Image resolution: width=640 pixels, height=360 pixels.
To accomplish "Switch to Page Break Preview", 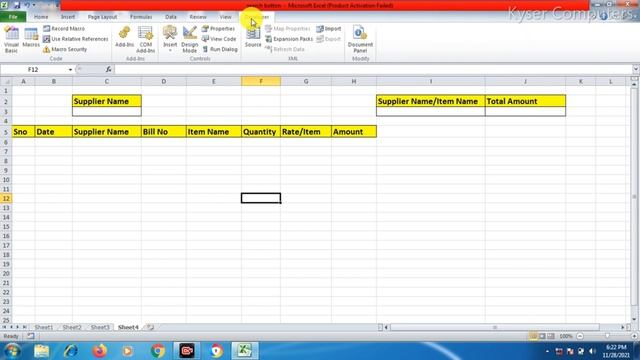I will pos(551,336).
